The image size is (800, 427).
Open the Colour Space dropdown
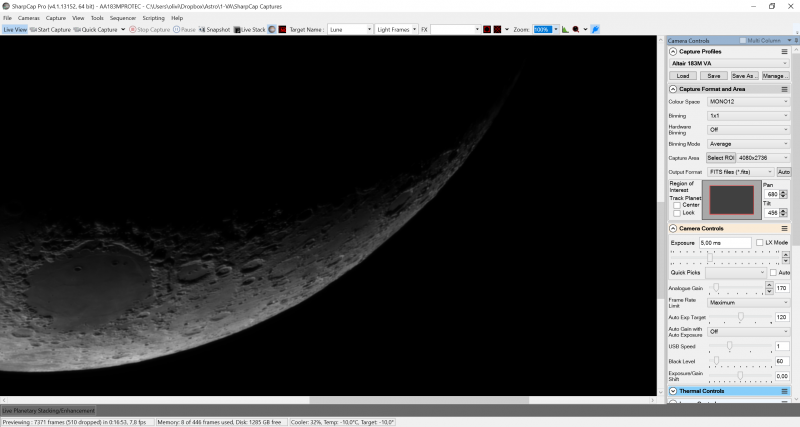pos(748,101)
